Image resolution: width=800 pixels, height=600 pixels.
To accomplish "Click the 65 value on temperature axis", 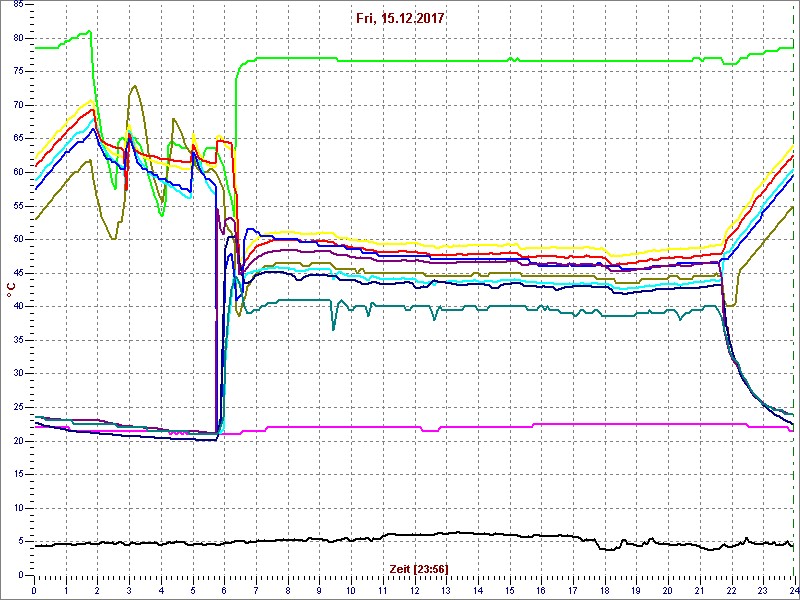I will coord(18,139).
